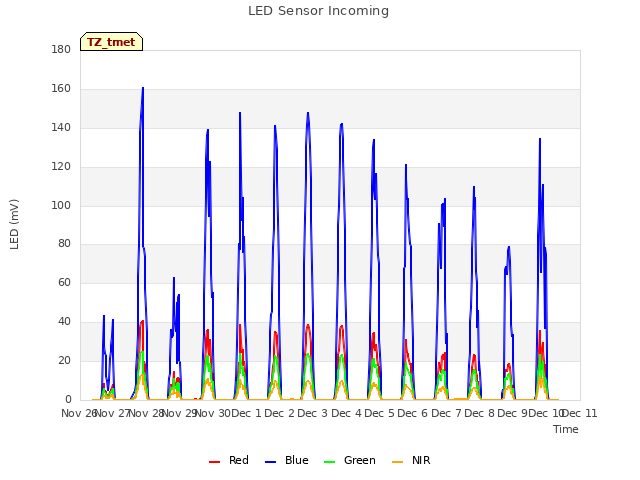
Task: Click the Dec 6 date tick label
Action: (413, 413)
